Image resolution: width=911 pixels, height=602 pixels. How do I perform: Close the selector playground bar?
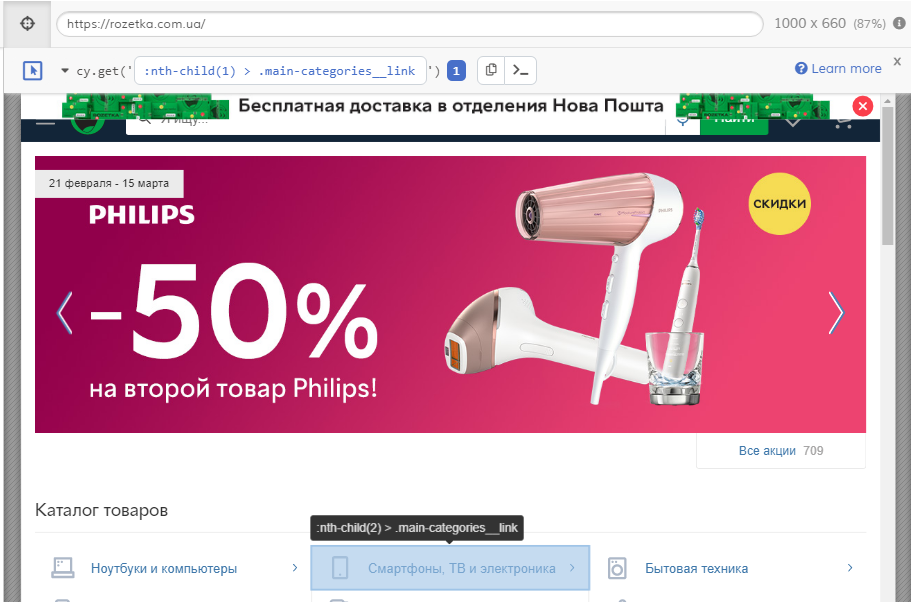[x=897, y=61]
